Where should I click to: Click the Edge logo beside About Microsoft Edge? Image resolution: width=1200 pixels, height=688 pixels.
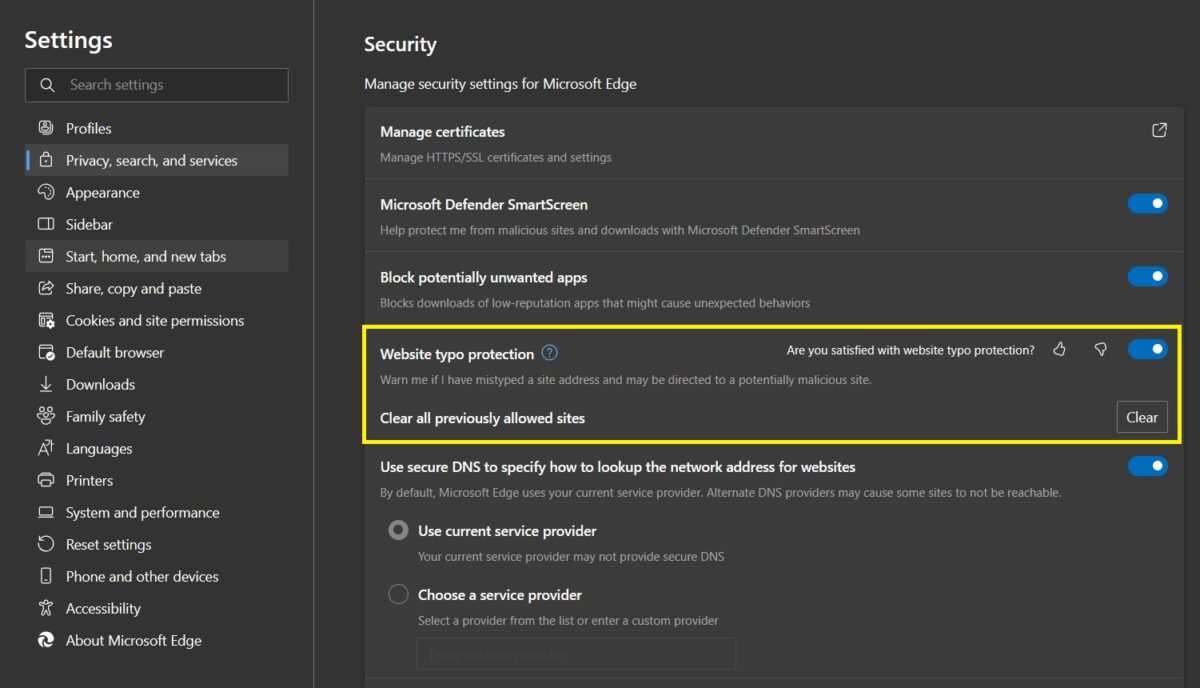click(x=46, y=640)
